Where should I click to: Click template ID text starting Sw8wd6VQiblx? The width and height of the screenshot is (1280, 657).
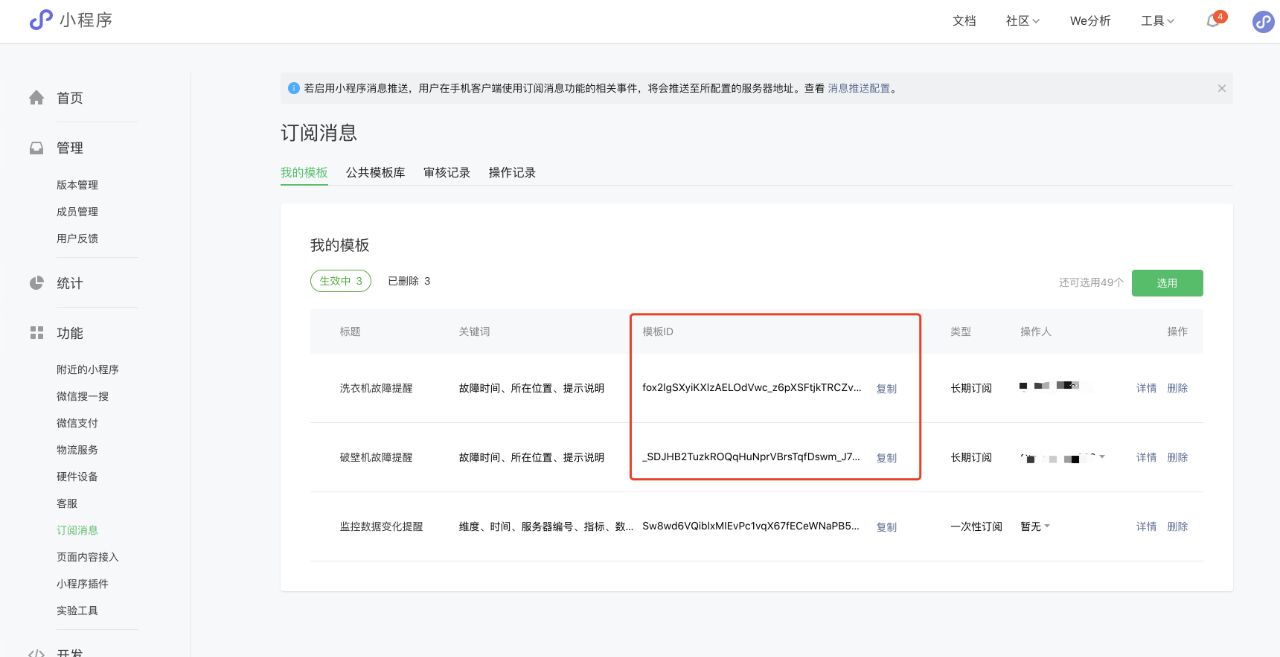pyautogui.click(x=752, y=526)
